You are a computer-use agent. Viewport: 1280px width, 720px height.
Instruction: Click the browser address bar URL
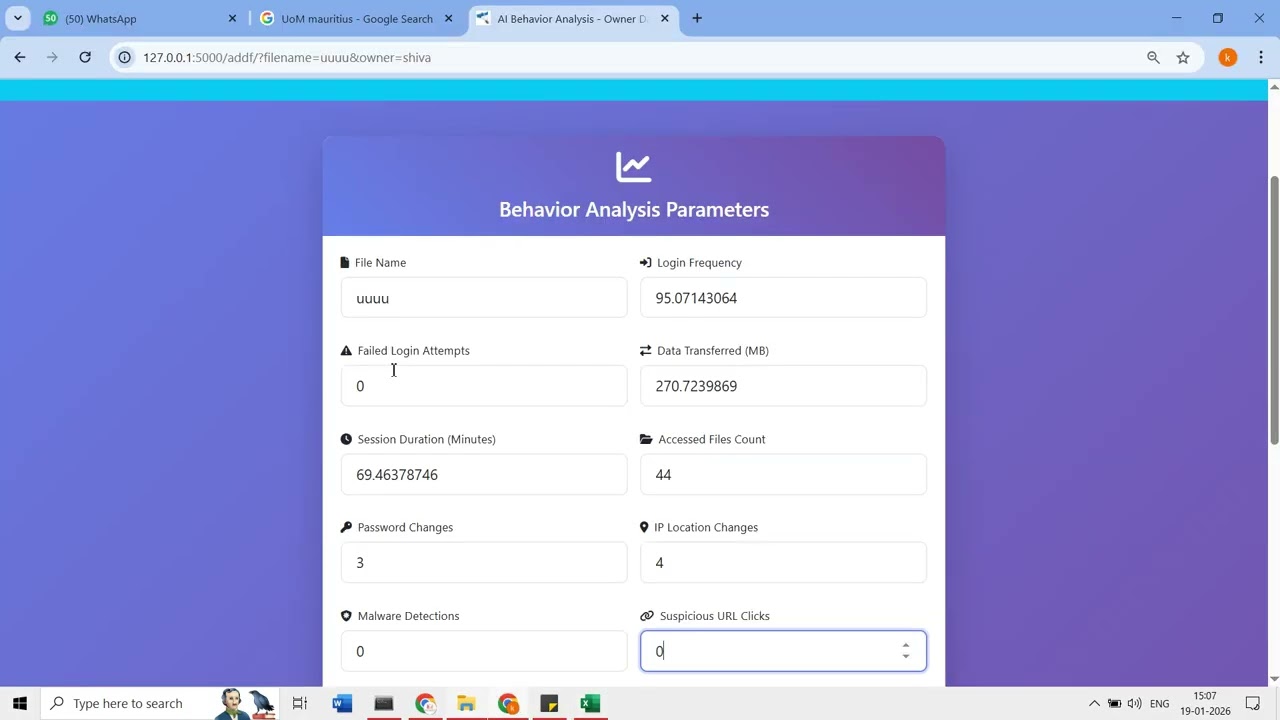point(287,58)
